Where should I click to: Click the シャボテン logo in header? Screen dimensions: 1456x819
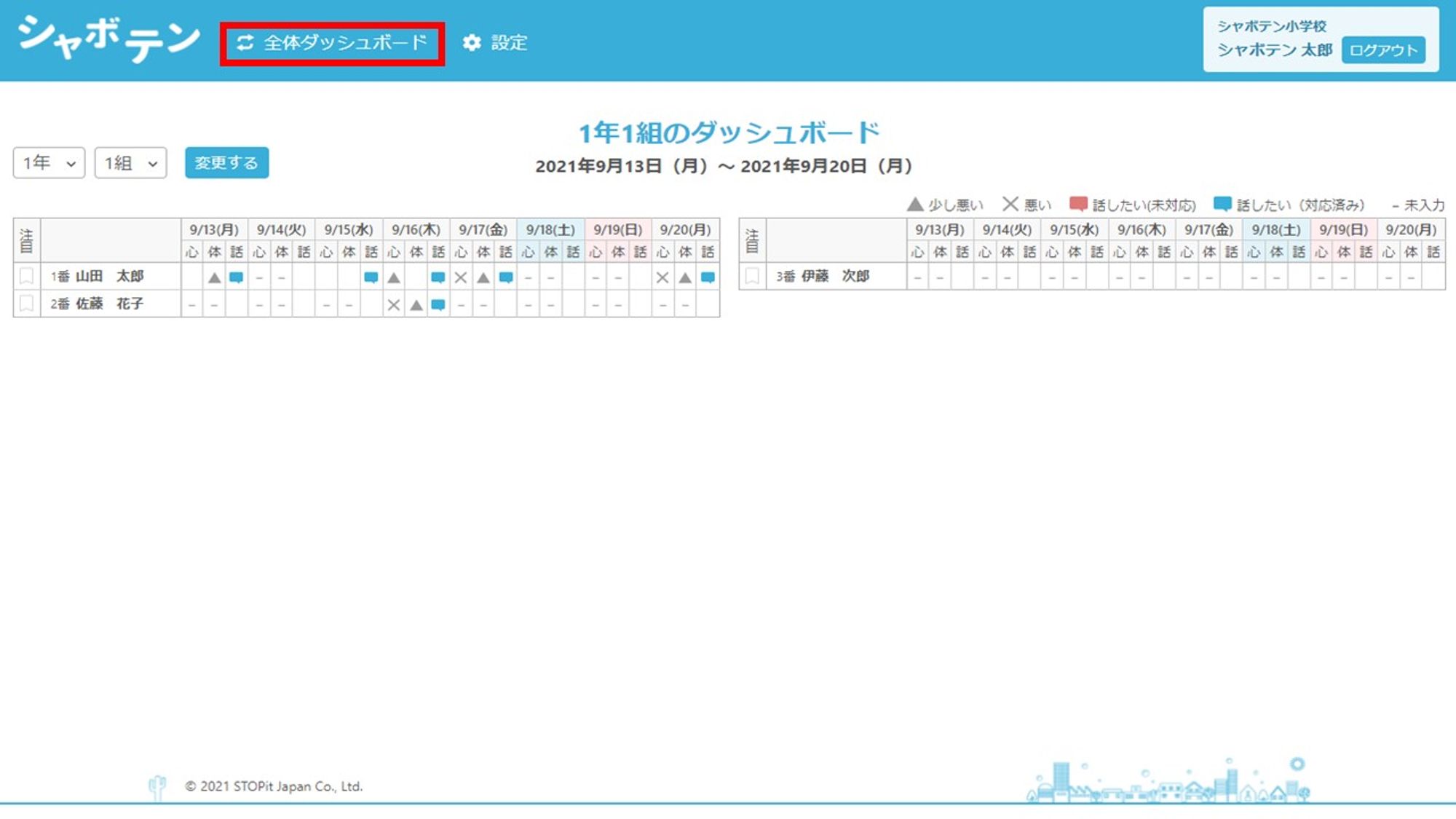tap(108, 39)
